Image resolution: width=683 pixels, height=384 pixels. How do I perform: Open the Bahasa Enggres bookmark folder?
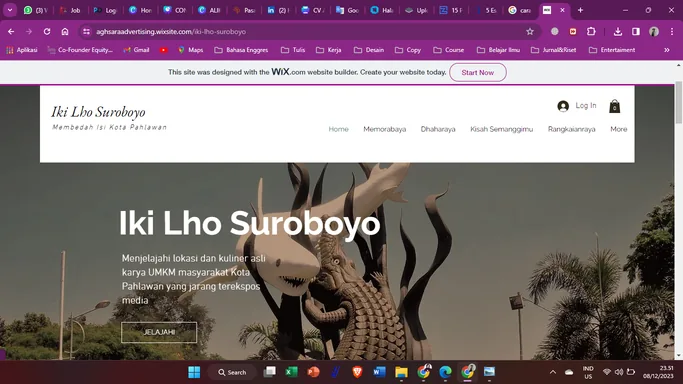241,50
